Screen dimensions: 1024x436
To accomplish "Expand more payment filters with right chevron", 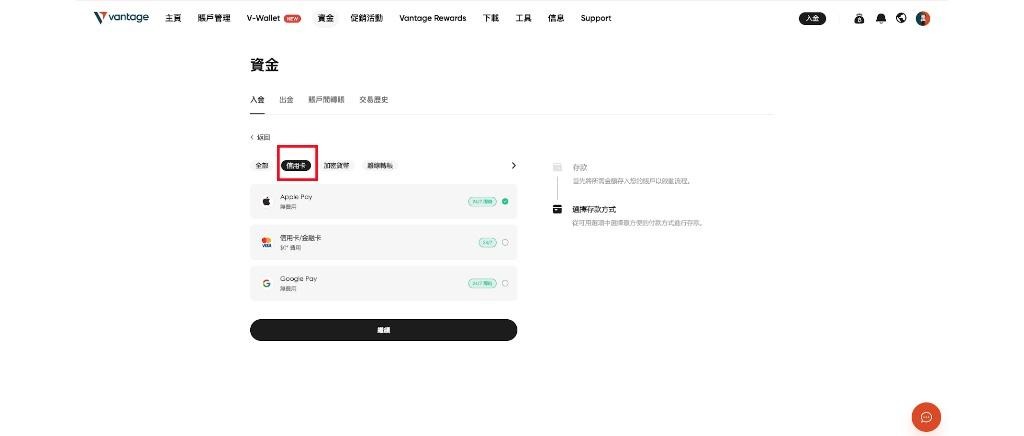I will coord(513,166).
